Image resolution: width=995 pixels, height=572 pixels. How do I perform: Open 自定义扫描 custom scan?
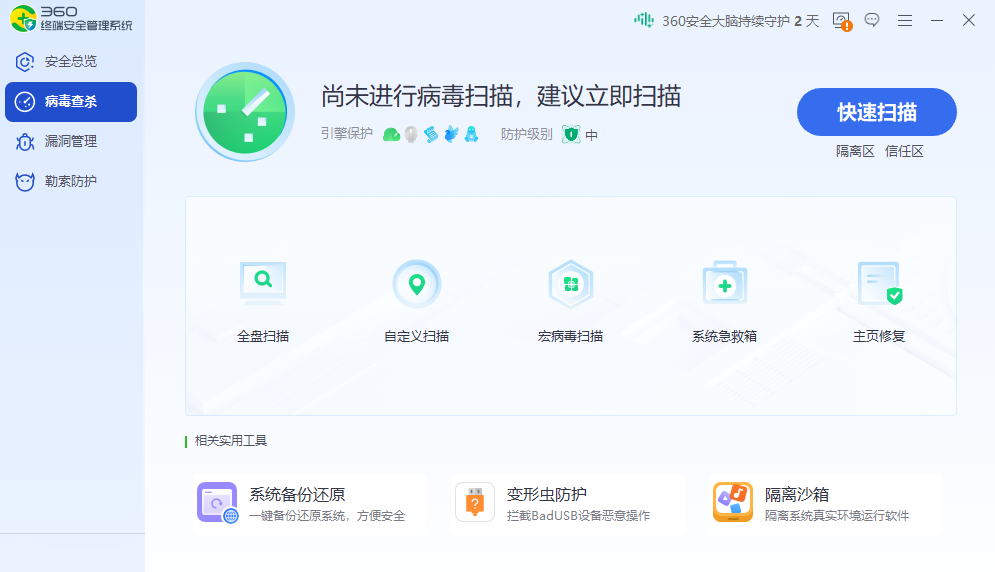click(x=417, y=284)
